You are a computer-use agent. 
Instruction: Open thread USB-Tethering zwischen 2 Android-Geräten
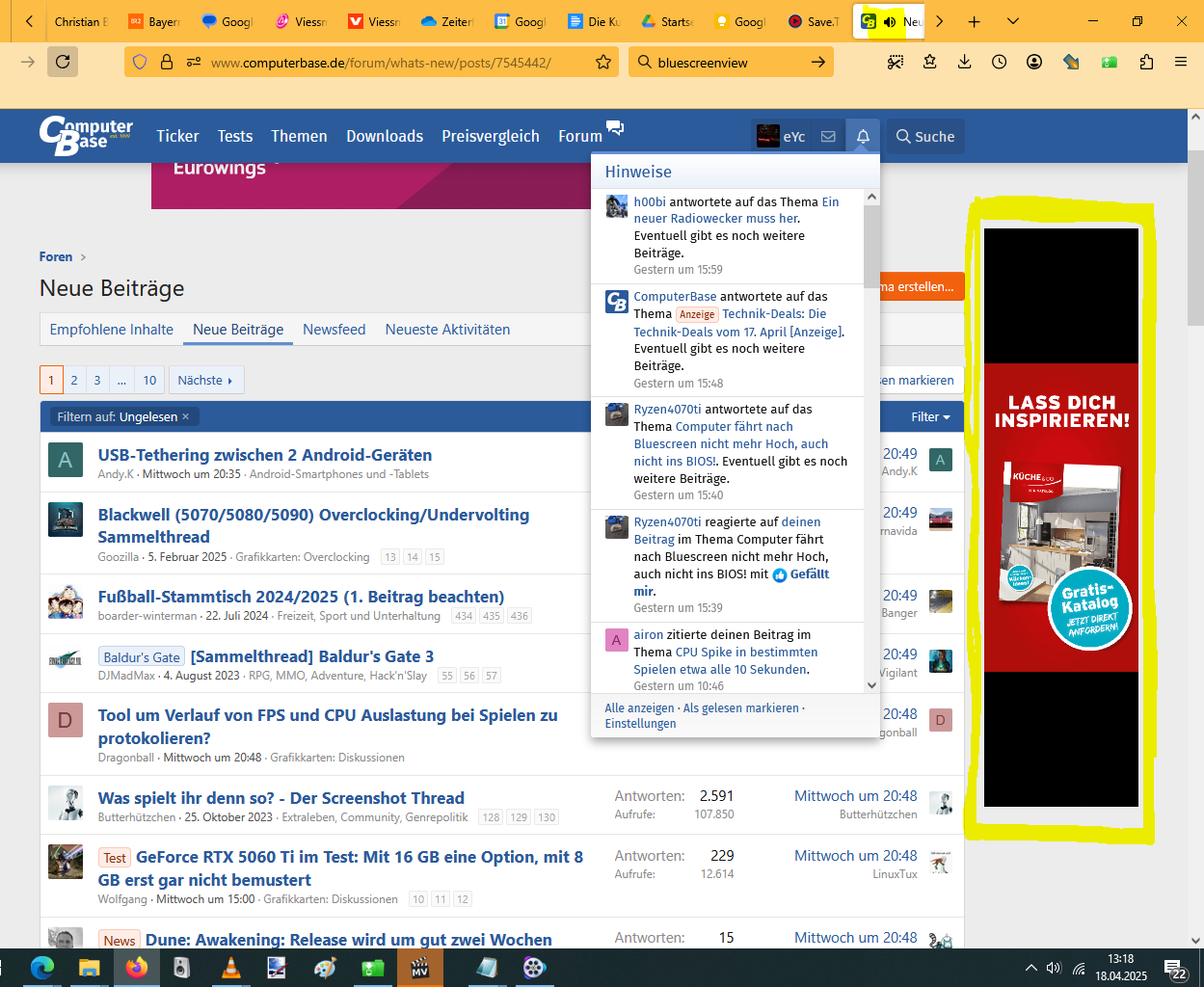tap(265, 455)
